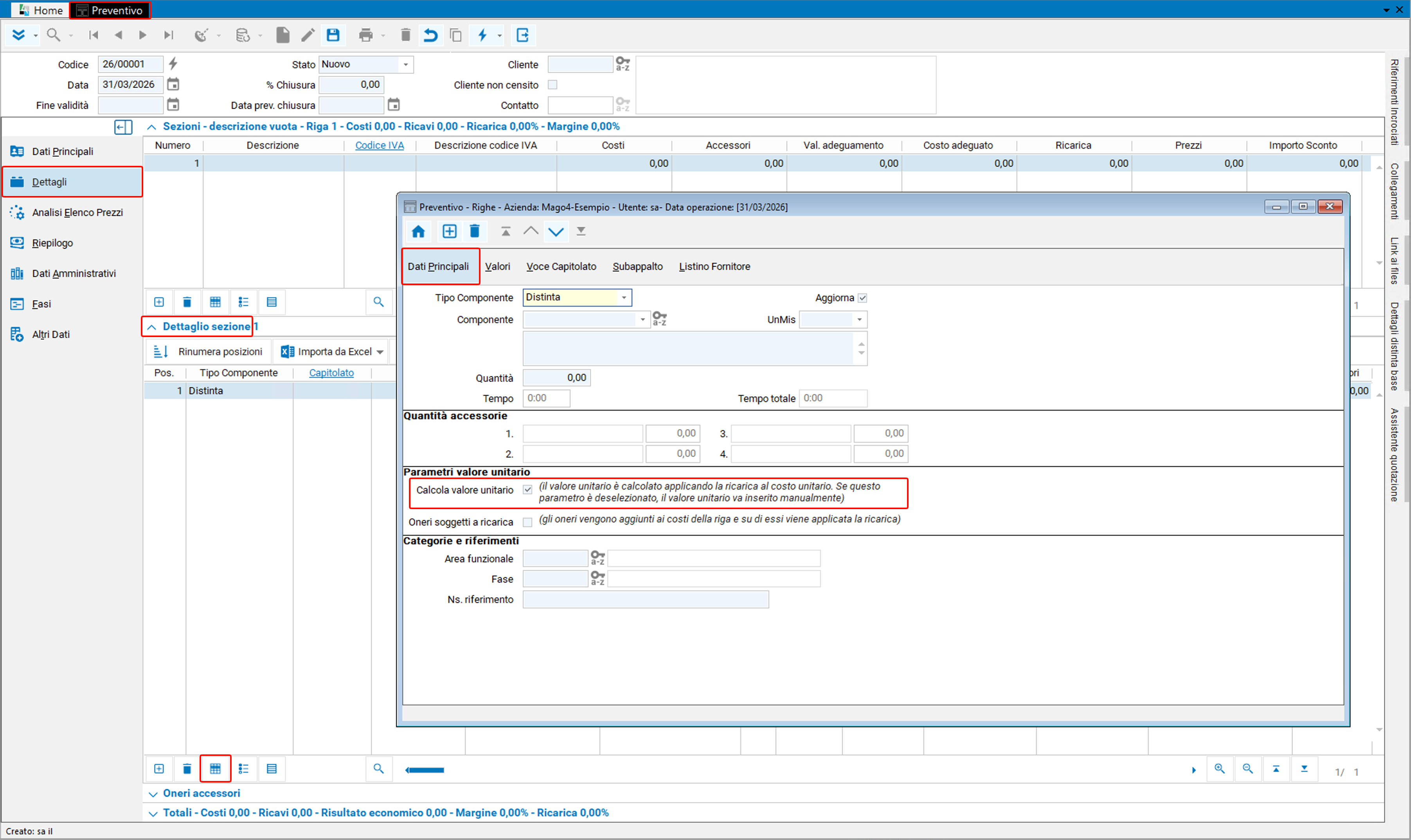Open Fasi in the sidebar
The width and height of the screenshot is (1411, 840).
(x=72, y=304)
